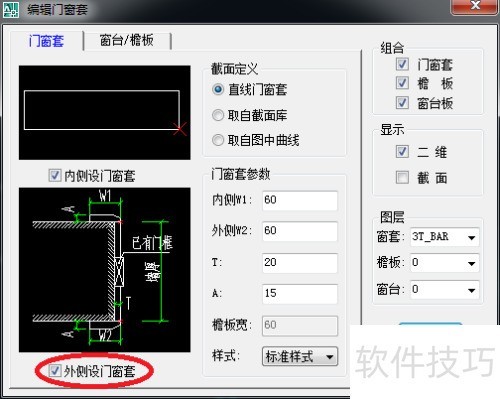The width and height of the screenshot is (500, 399).
Task: Expand the 窗套 layer dropdown
Action: (x=445, y=237)
